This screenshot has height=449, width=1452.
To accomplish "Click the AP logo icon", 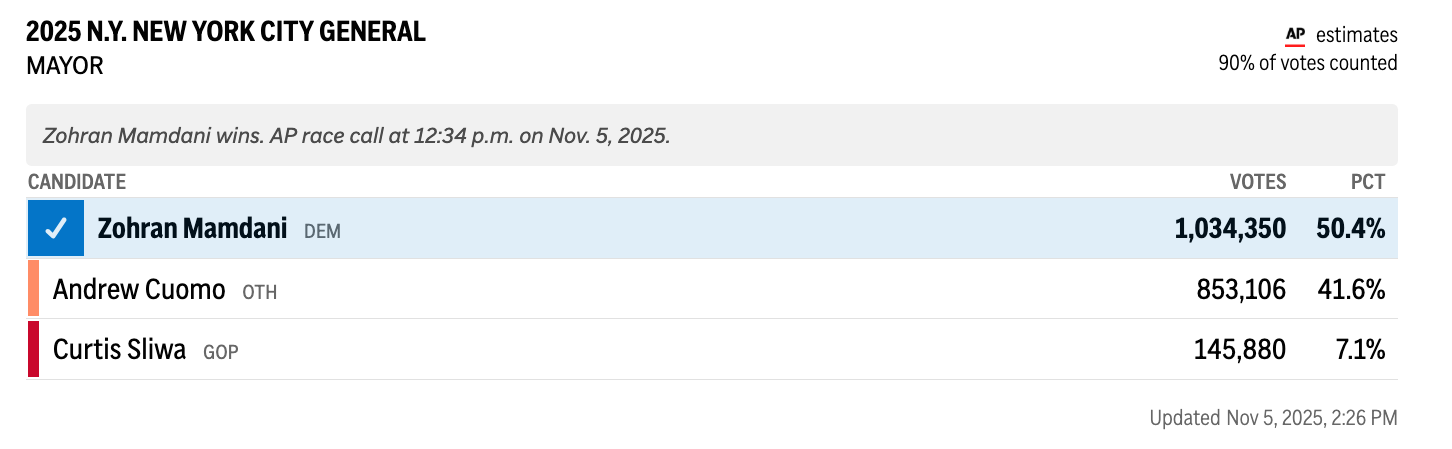I will click(x=1295, y=35).
